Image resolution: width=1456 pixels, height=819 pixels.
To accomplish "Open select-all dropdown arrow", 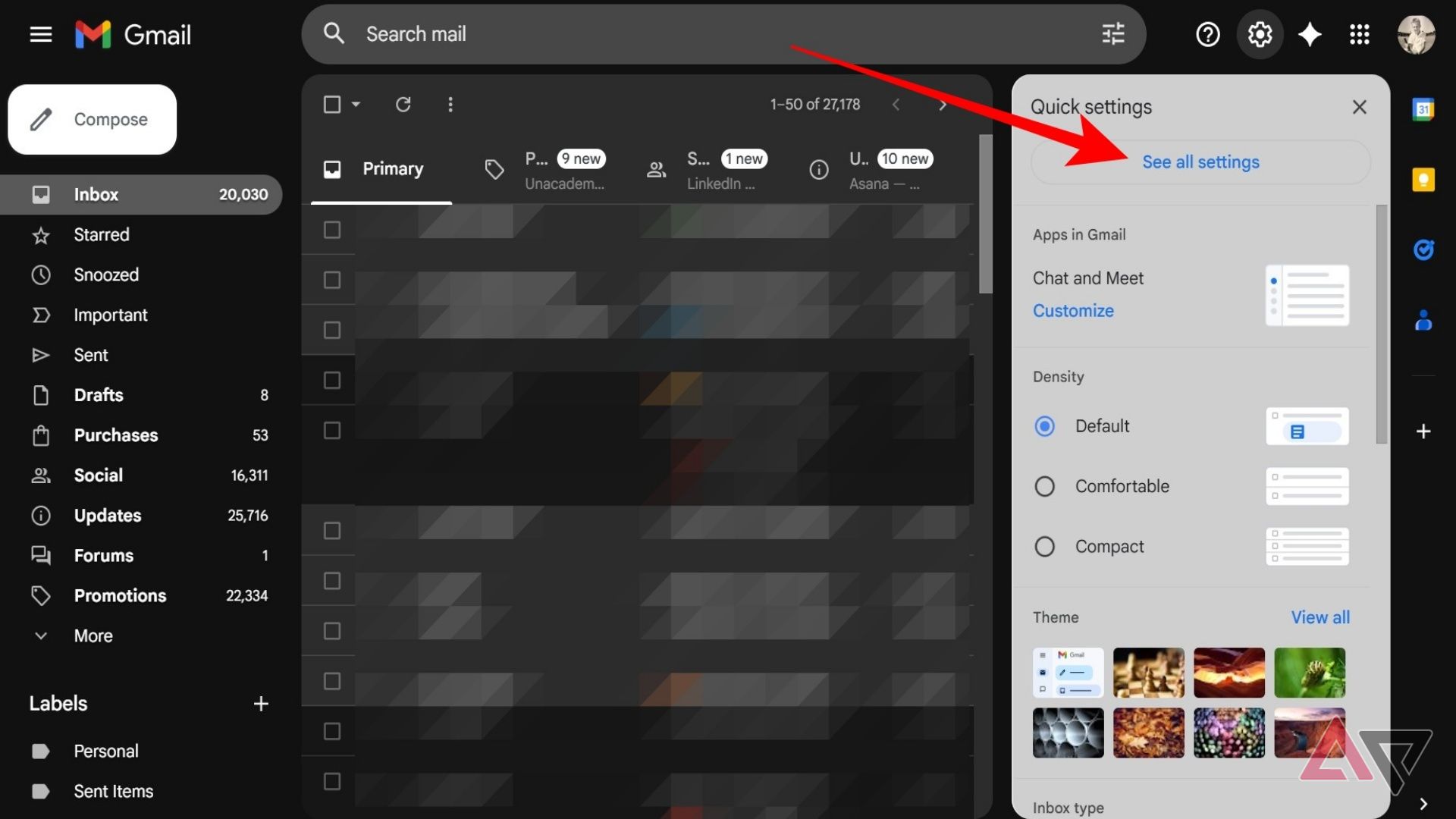I will [x=356, y=105].
